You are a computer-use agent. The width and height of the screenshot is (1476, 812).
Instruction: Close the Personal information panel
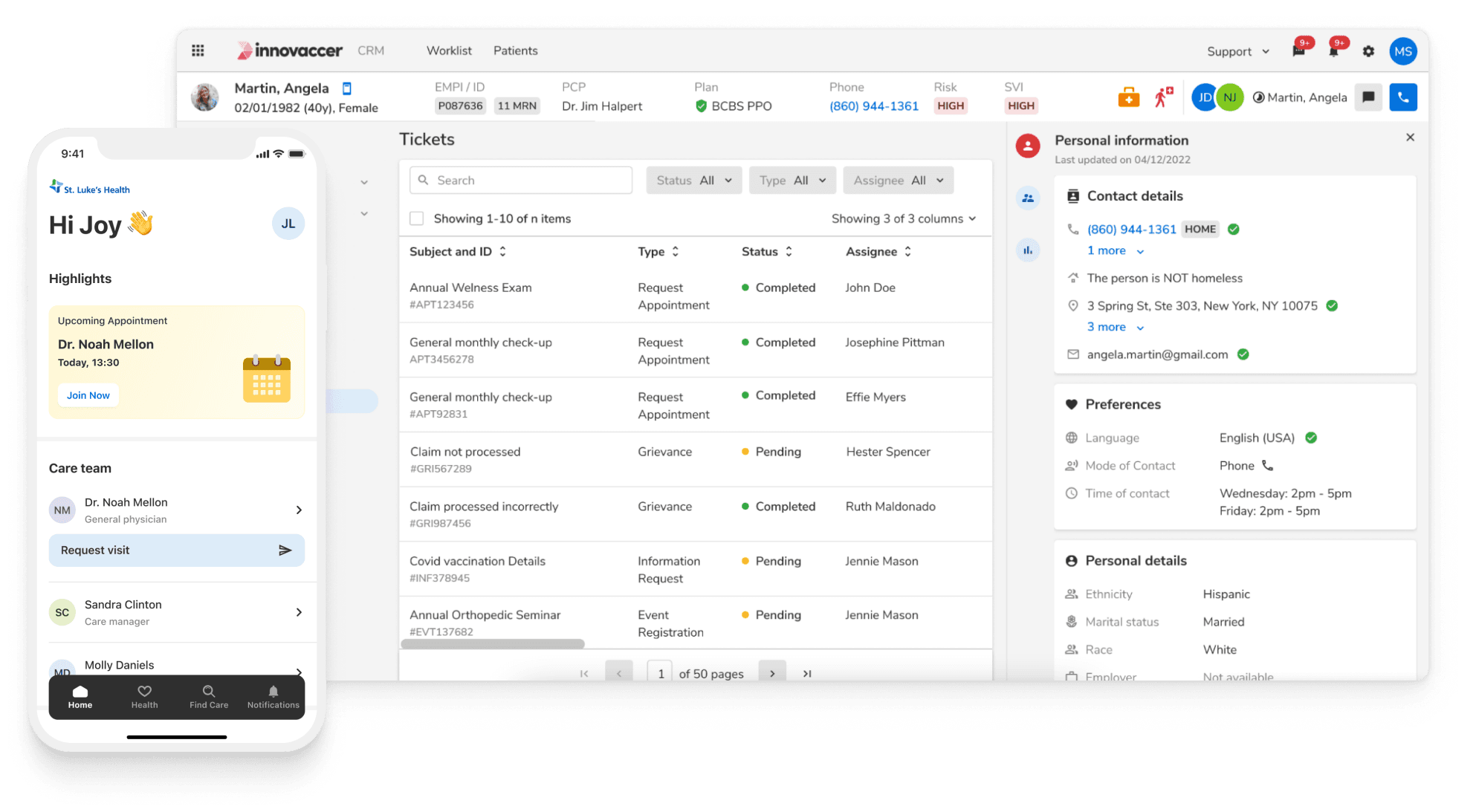coord(1410,137)
